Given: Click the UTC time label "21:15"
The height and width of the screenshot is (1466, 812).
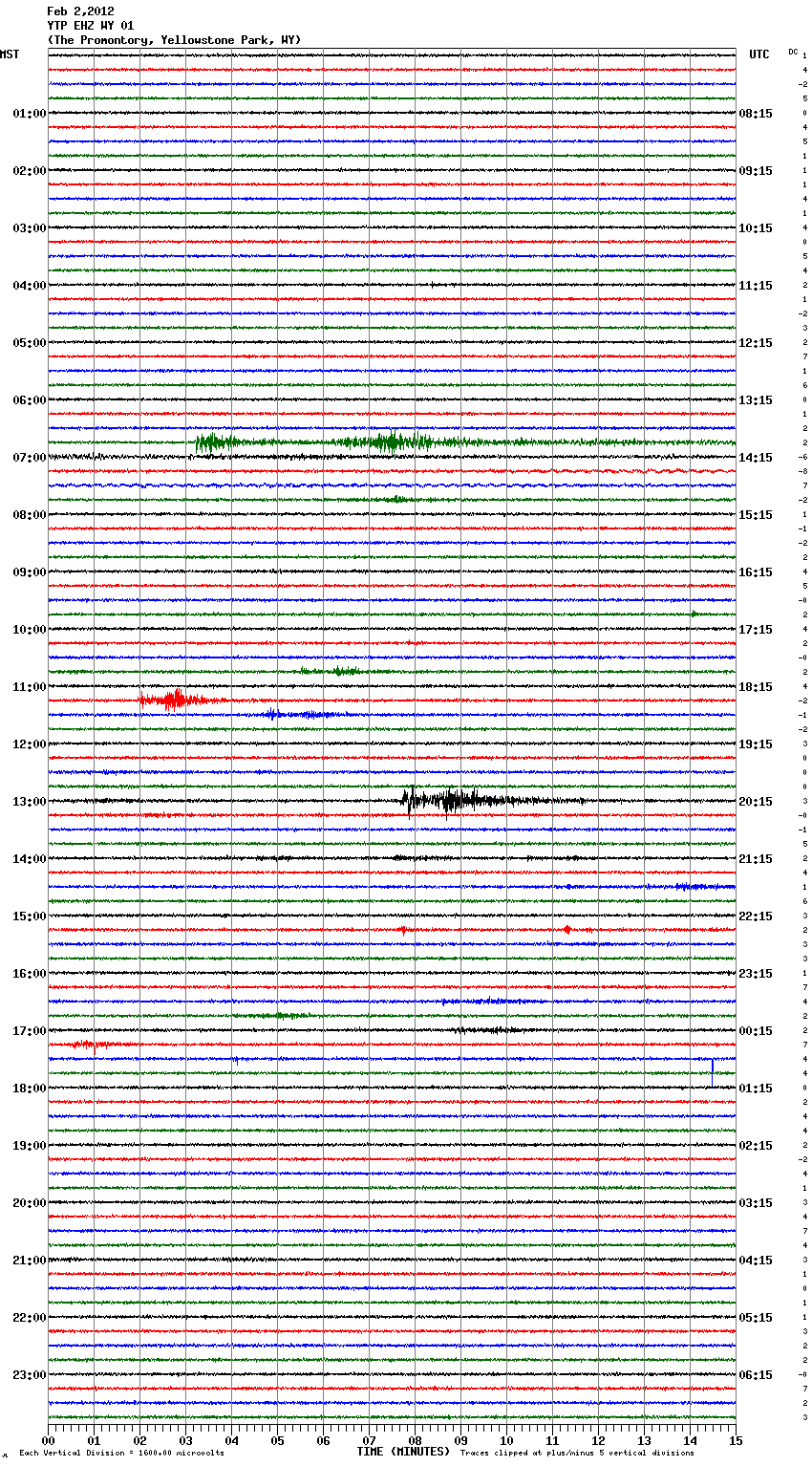Looking at the screenshot, I should 756,859.
